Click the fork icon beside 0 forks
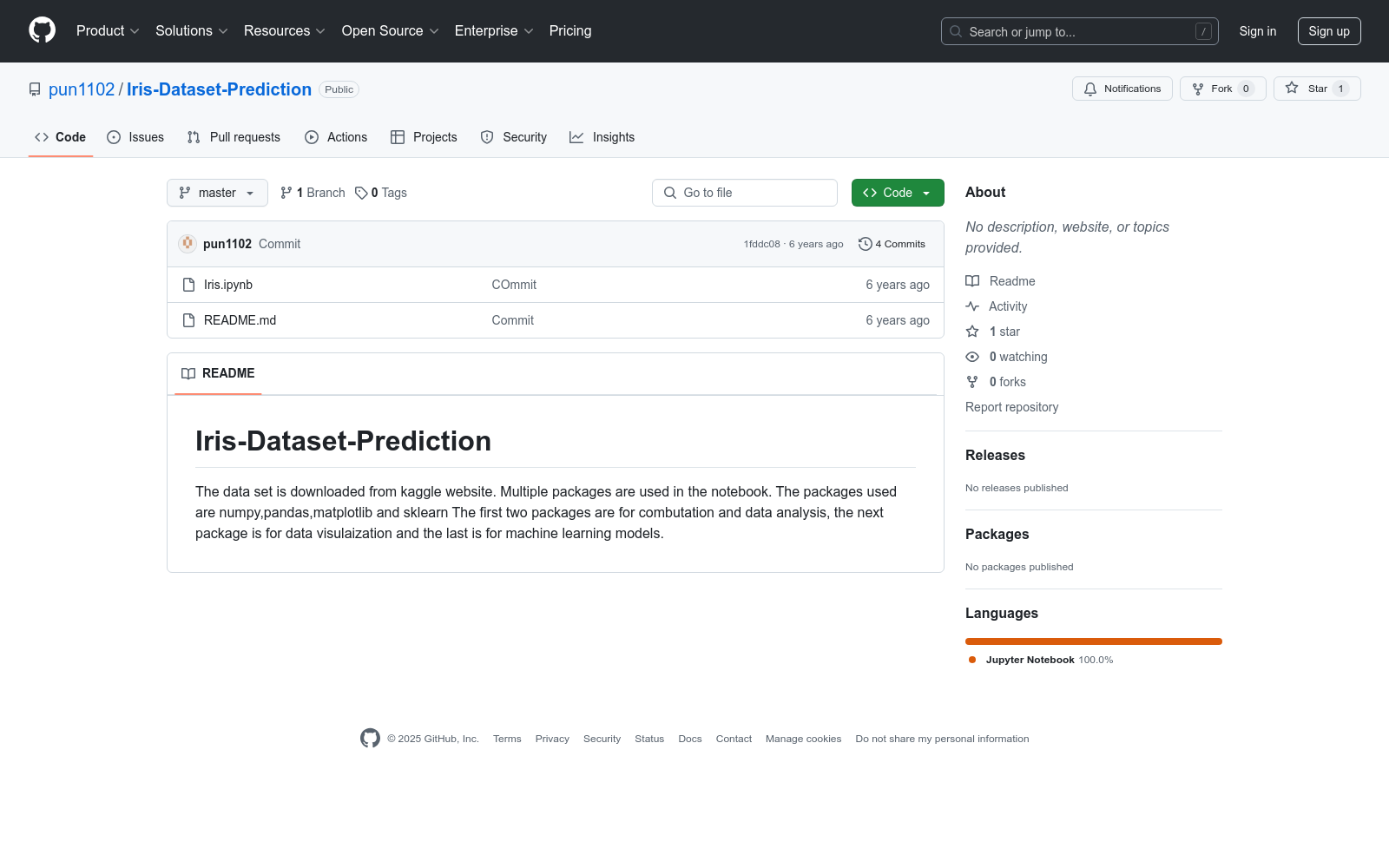1389x868 pixels. [972, 382]
